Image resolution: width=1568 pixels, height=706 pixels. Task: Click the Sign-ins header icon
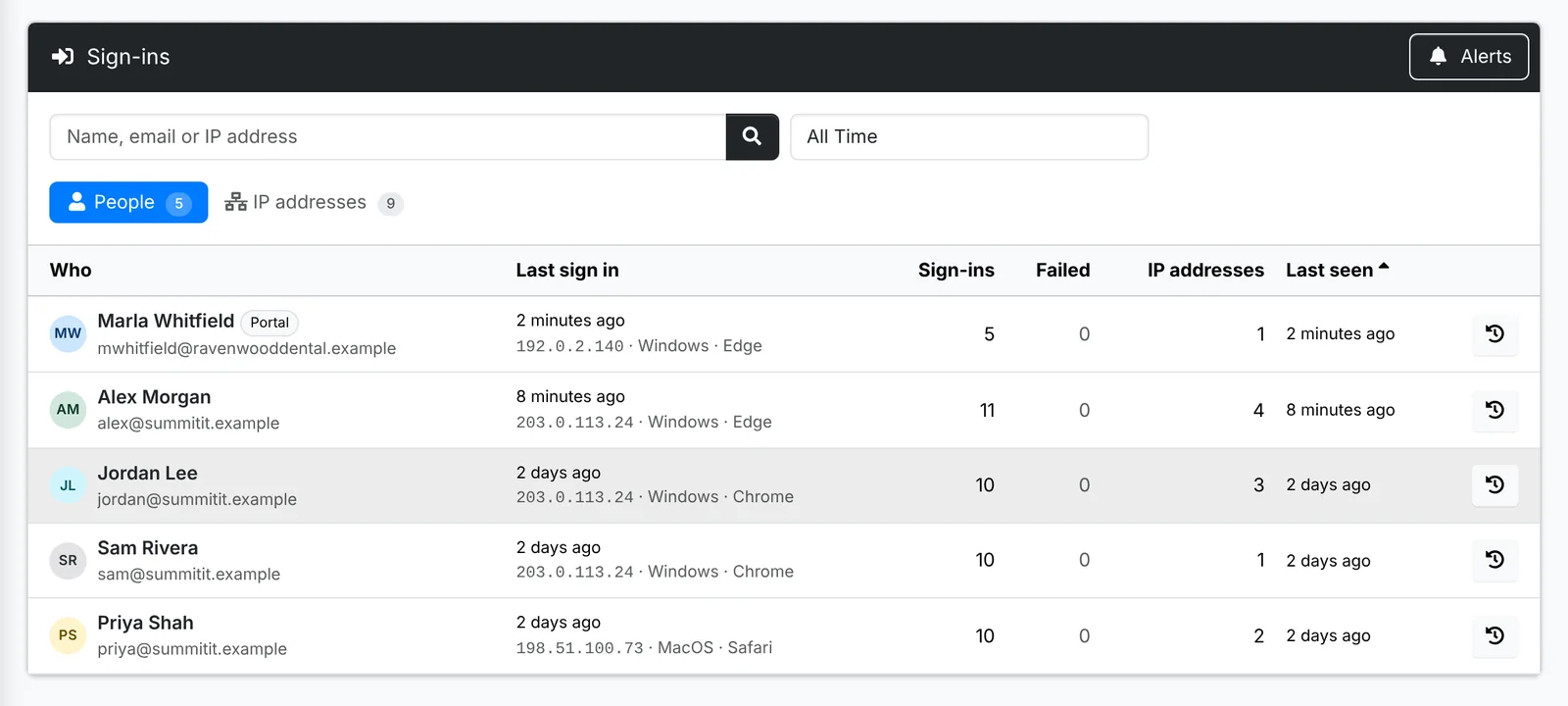pyautogui.click(x=63, y=57)
